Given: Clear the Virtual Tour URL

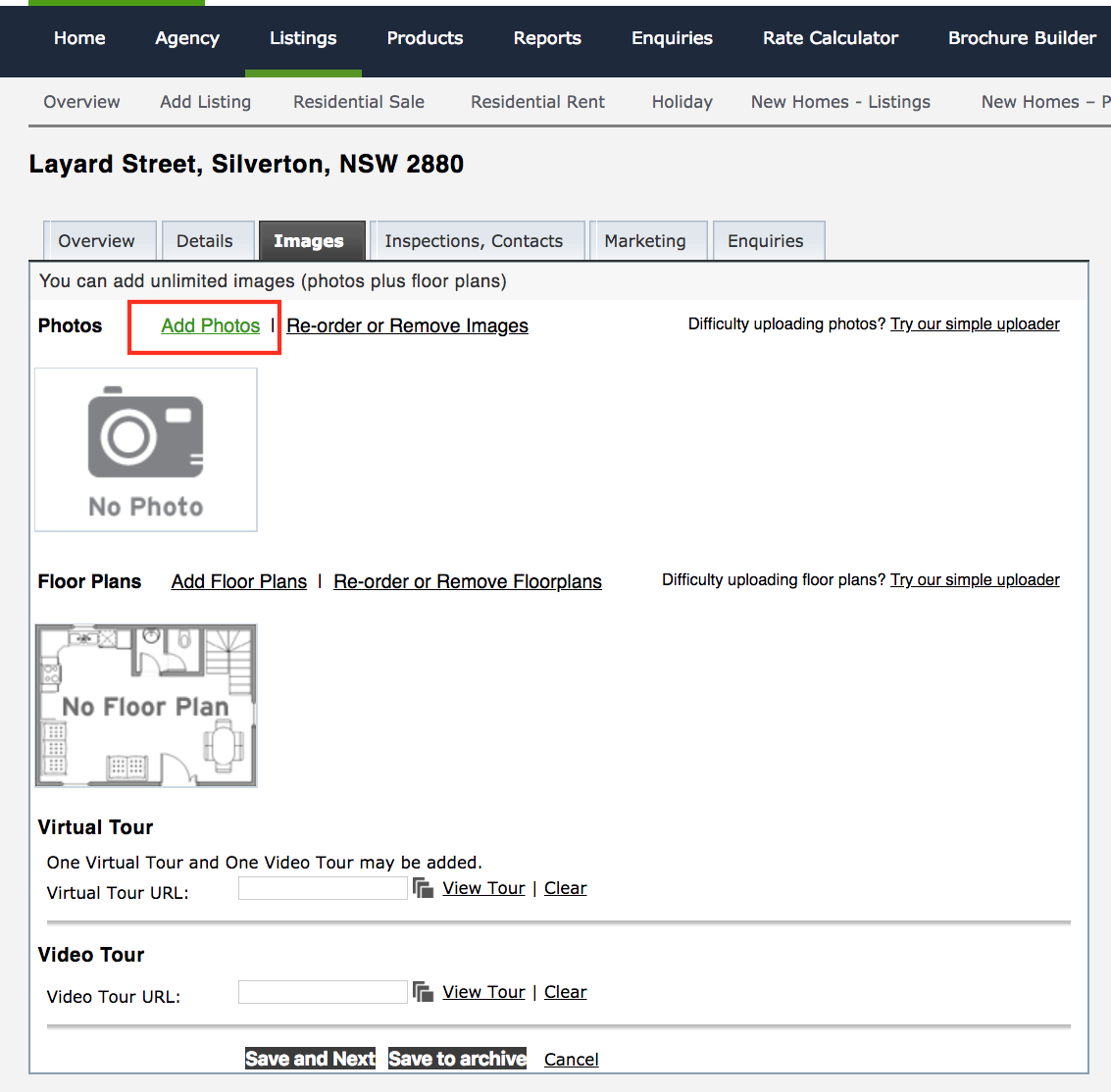Looking at the screenshot, I should click(566, 888).
